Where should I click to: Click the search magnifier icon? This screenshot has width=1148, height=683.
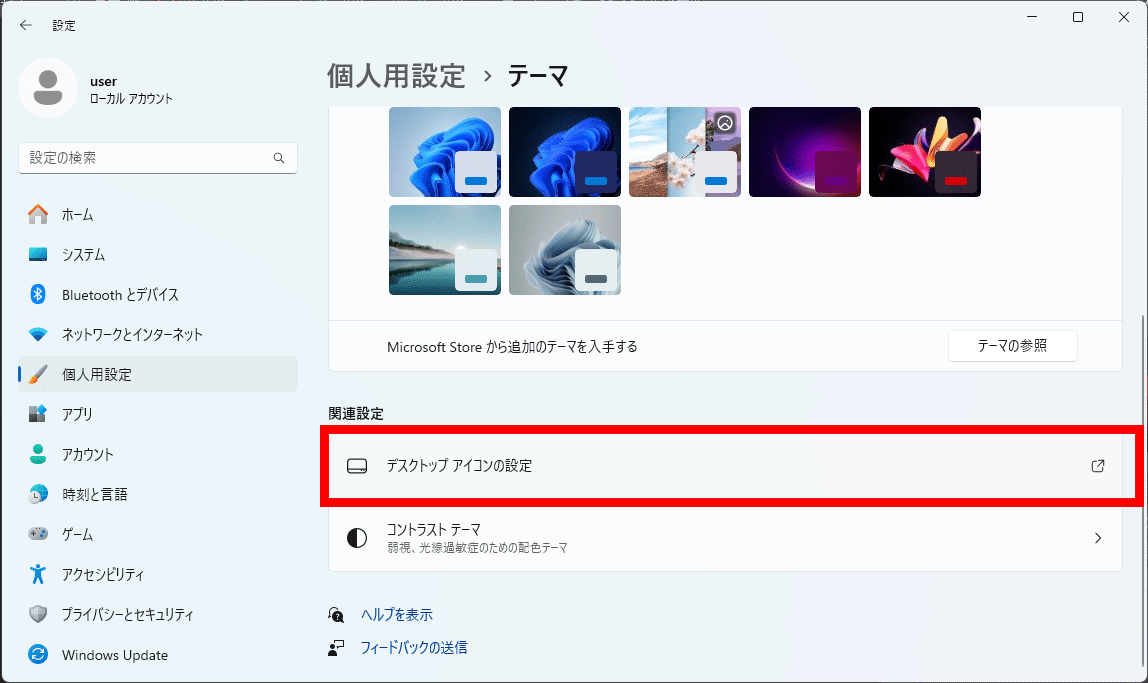click(279, 158)
